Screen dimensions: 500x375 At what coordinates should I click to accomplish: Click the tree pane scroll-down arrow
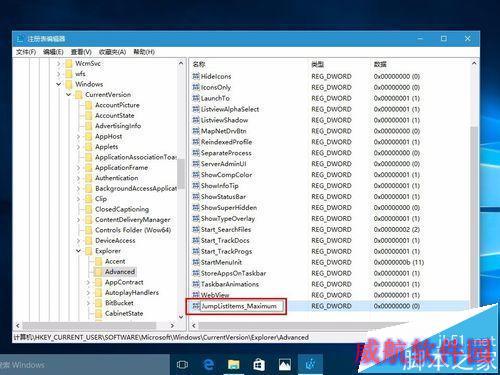181,317
